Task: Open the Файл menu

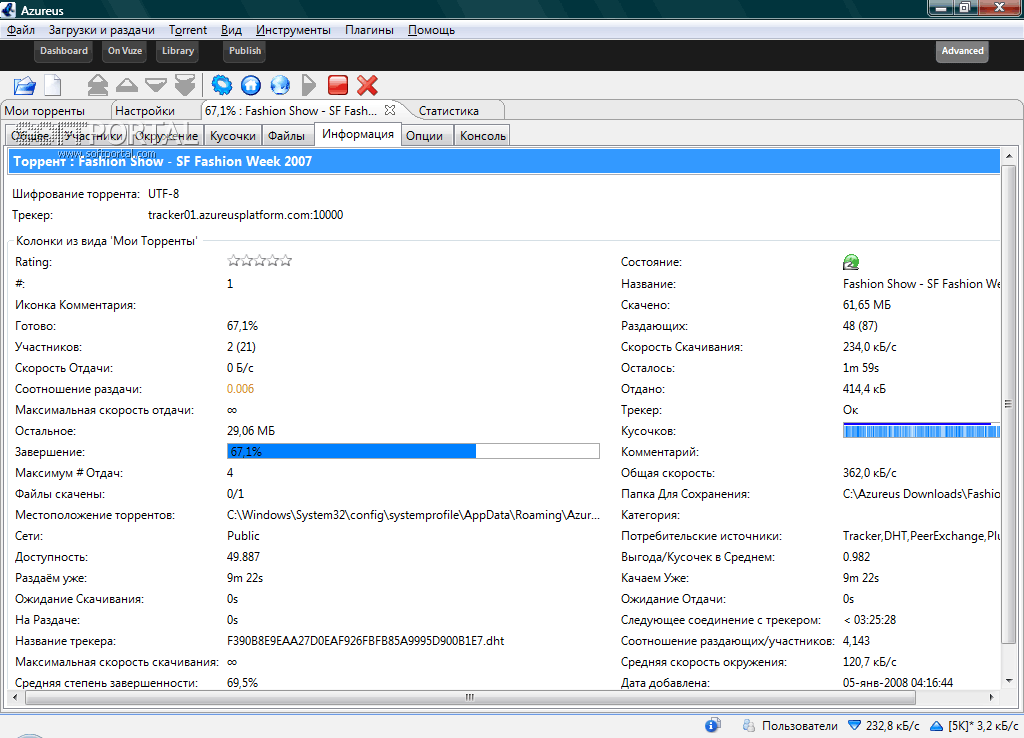Action: 21,30
